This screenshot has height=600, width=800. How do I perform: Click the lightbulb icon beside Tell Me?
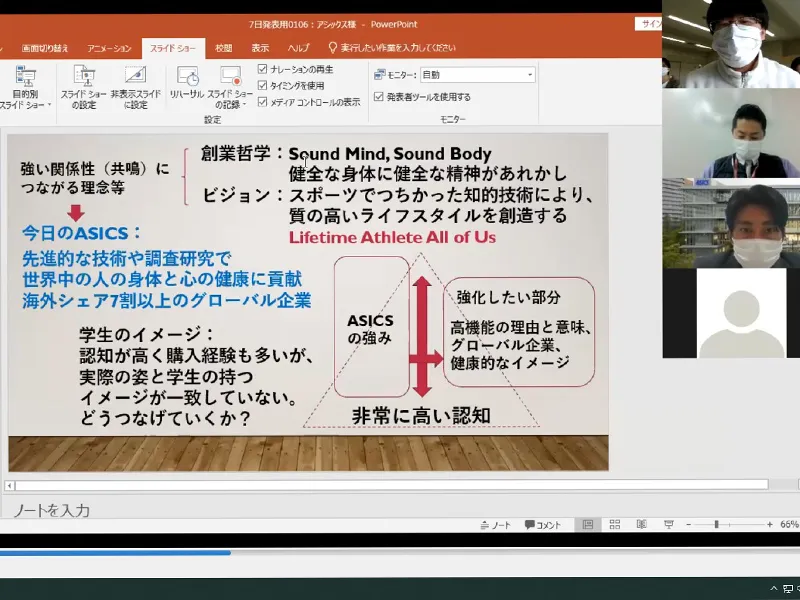point(332,48)
